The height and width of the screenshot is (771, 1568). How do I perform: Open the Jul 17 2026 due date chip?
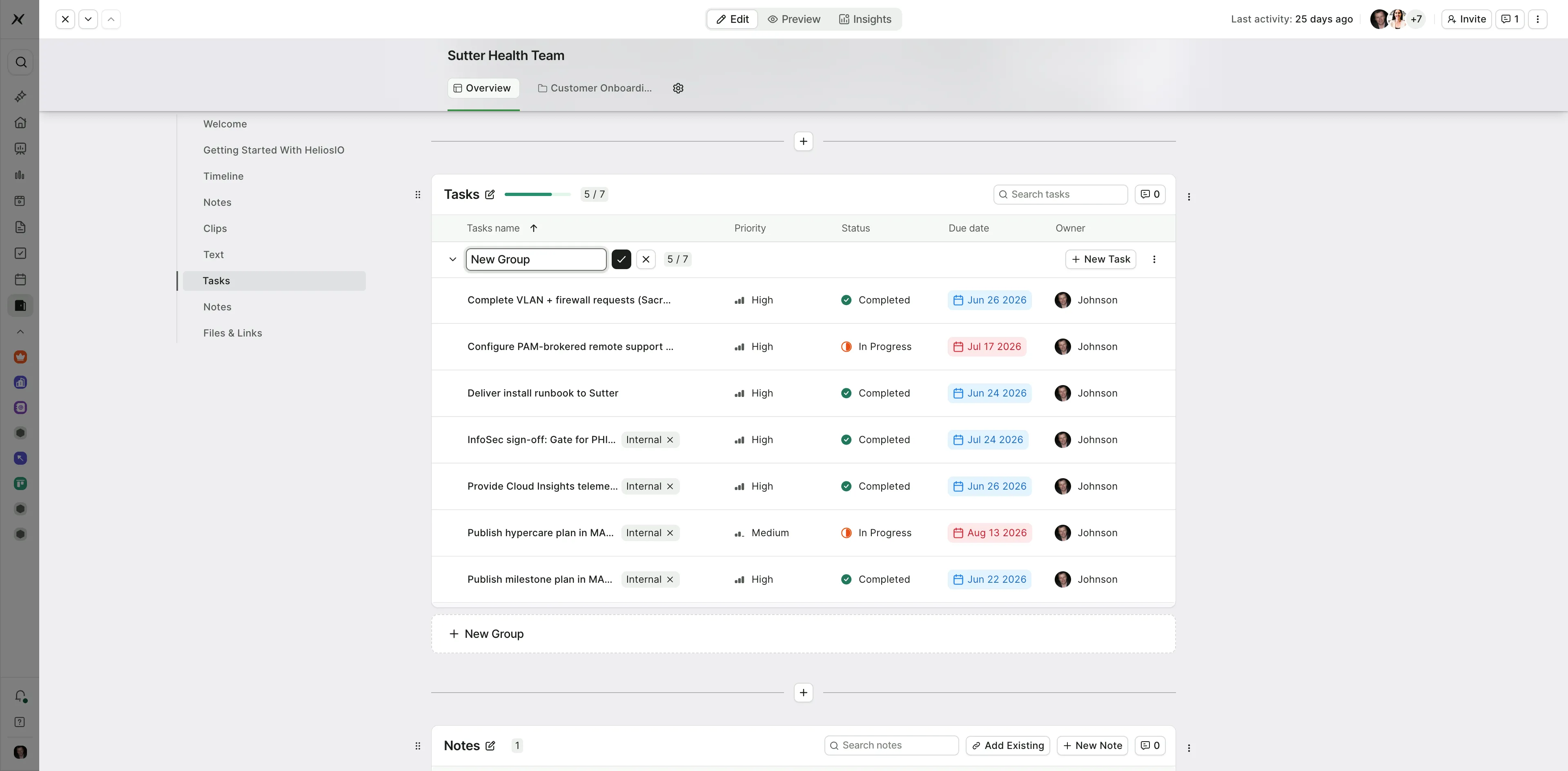point(987,347)
